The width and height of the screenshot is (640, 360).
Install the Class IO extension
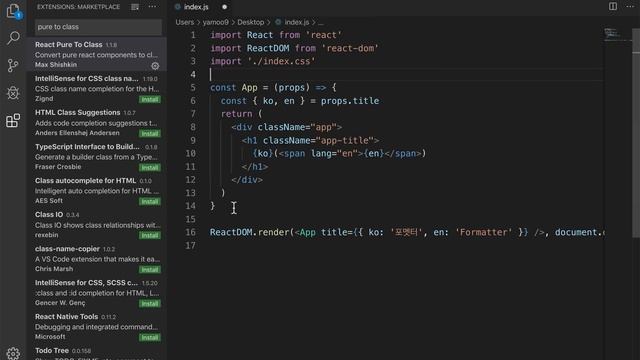point(150,236)
